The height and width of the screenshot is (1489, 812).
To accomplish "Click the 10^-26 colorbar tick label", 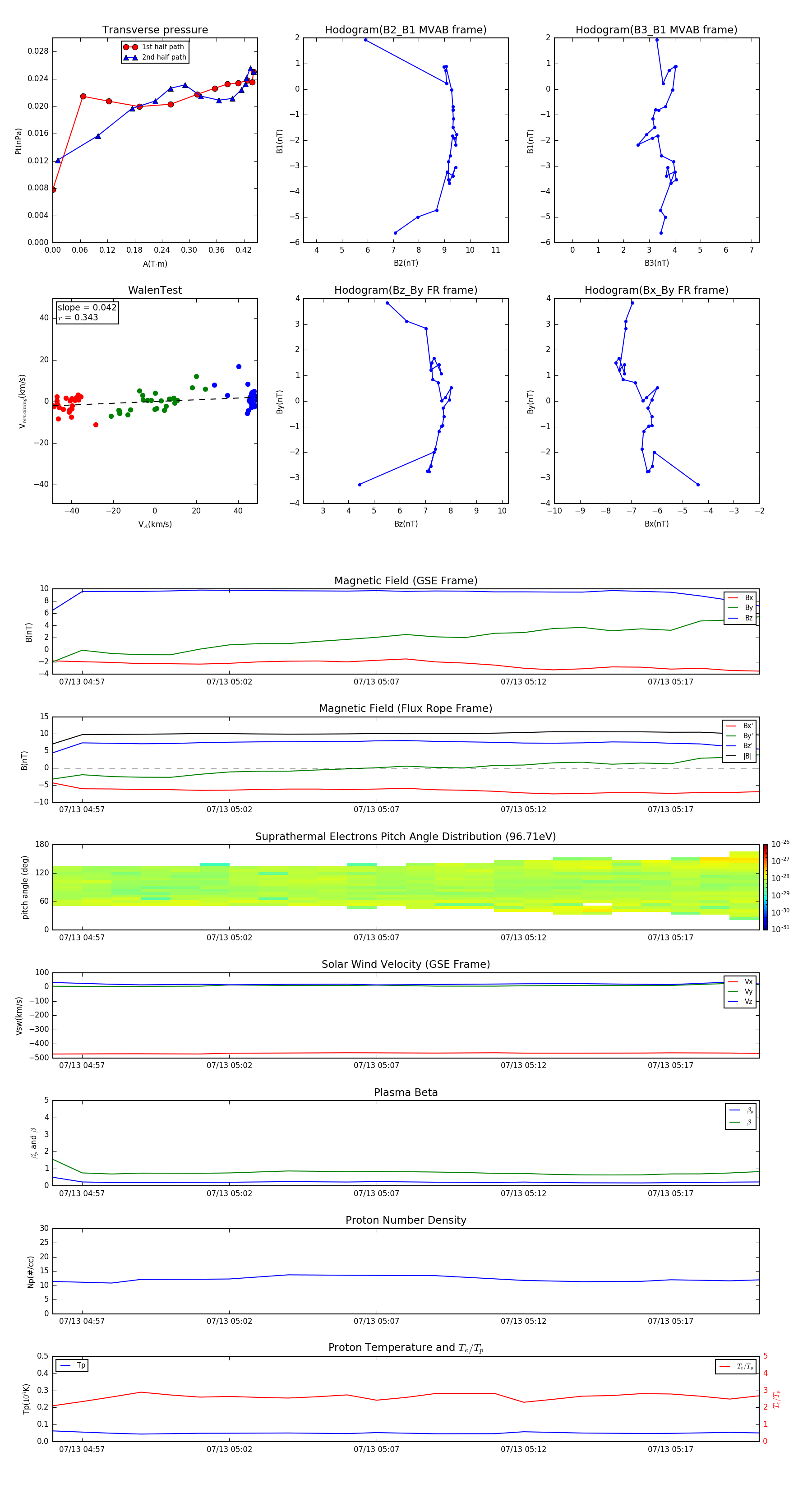I will click(x=780, y=844).
